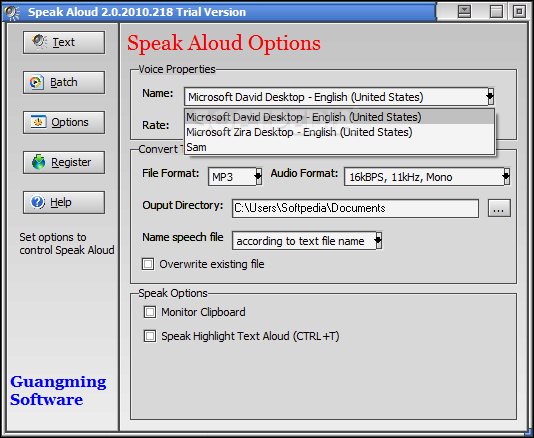
Task: Click the 'Set options to control Speak Aloud' text
Action: [x=67, y=244]
